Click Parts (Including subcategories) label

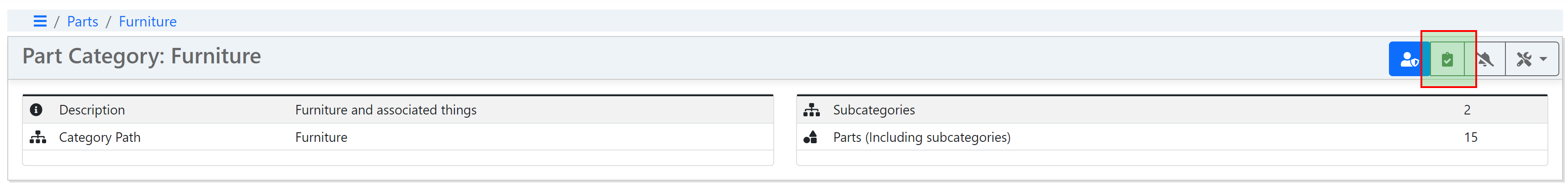922,137
